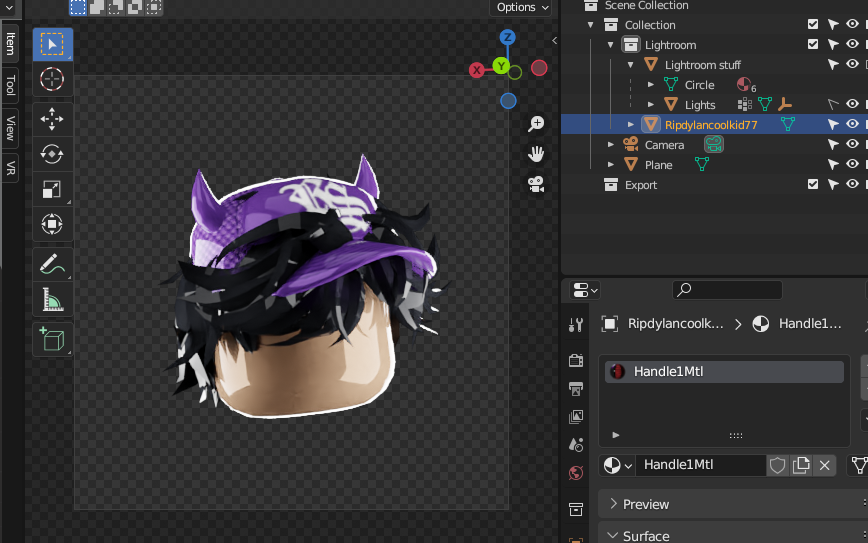Open the World properties tab icon
The width and height of the screenshot is (868, 543).
click(576, 473)
